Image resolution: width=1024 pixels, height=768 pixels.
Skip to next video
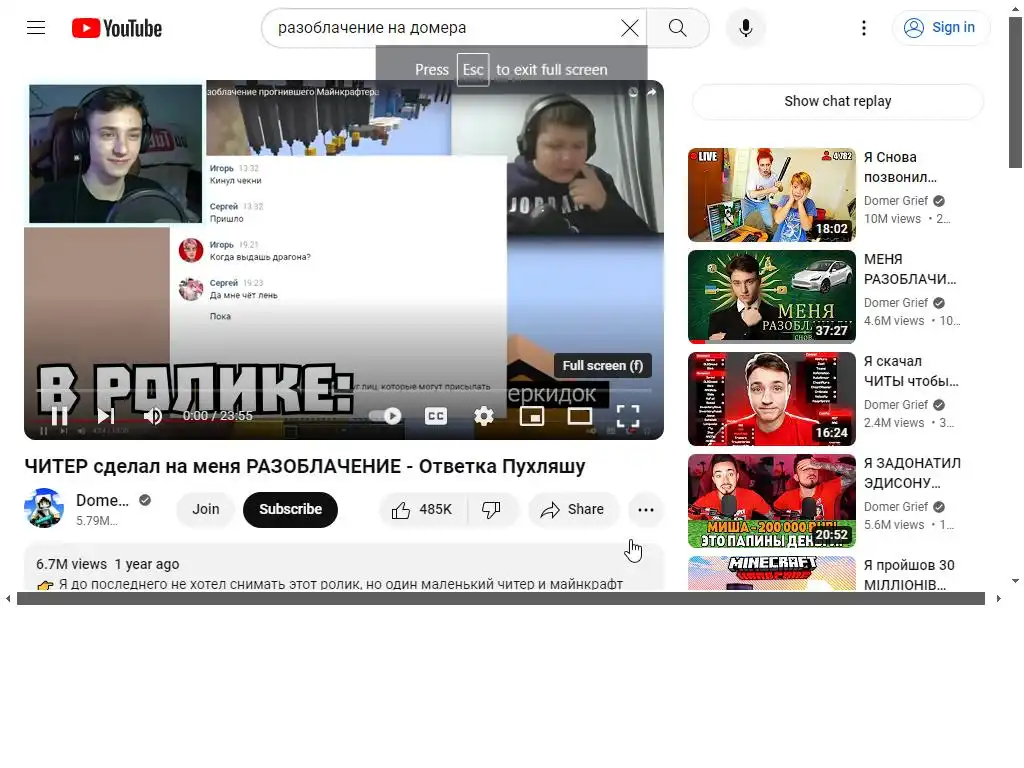coord(106,415)
